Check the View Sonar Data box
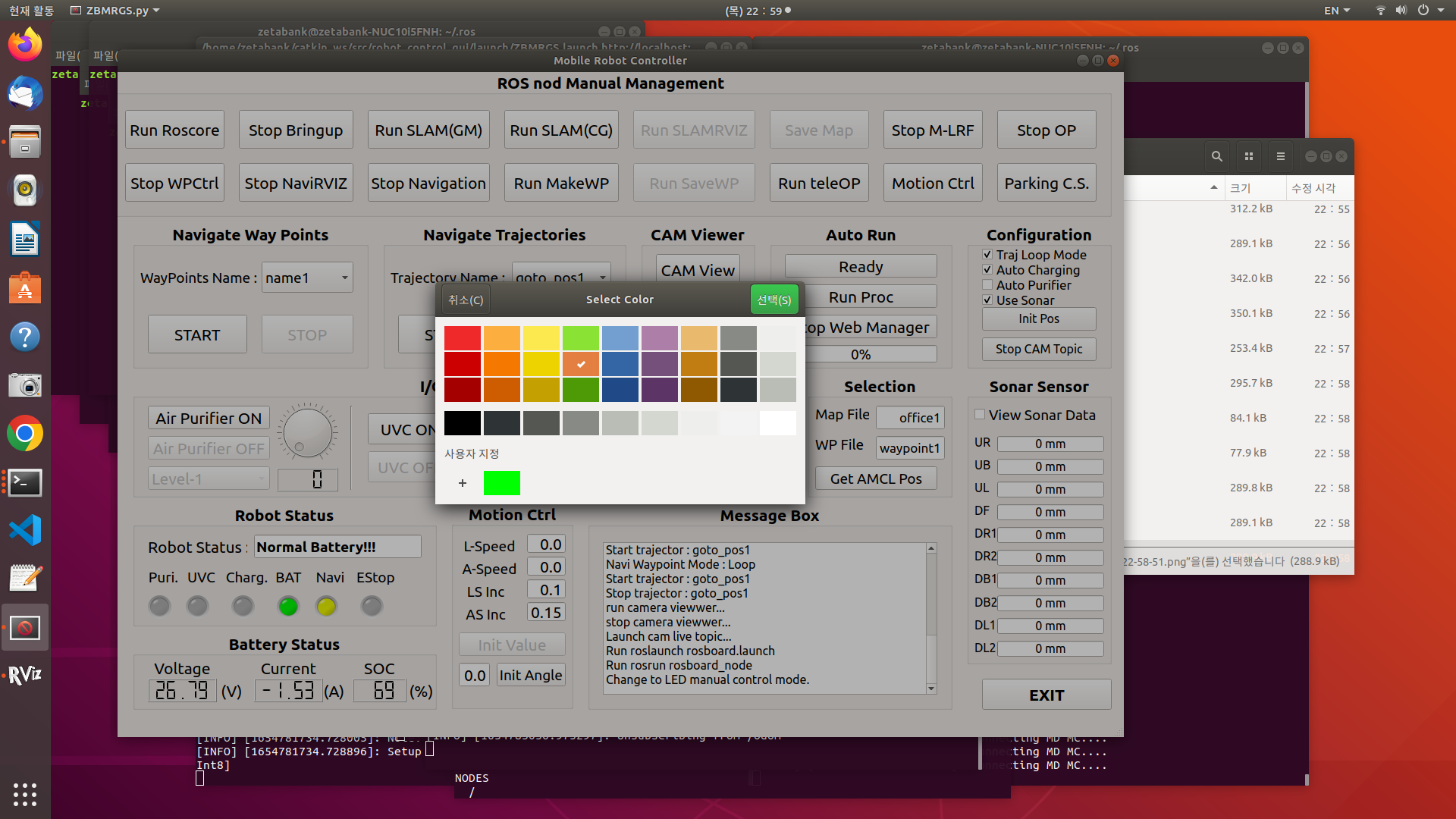Screen dimensions: 1456x819 980,415
